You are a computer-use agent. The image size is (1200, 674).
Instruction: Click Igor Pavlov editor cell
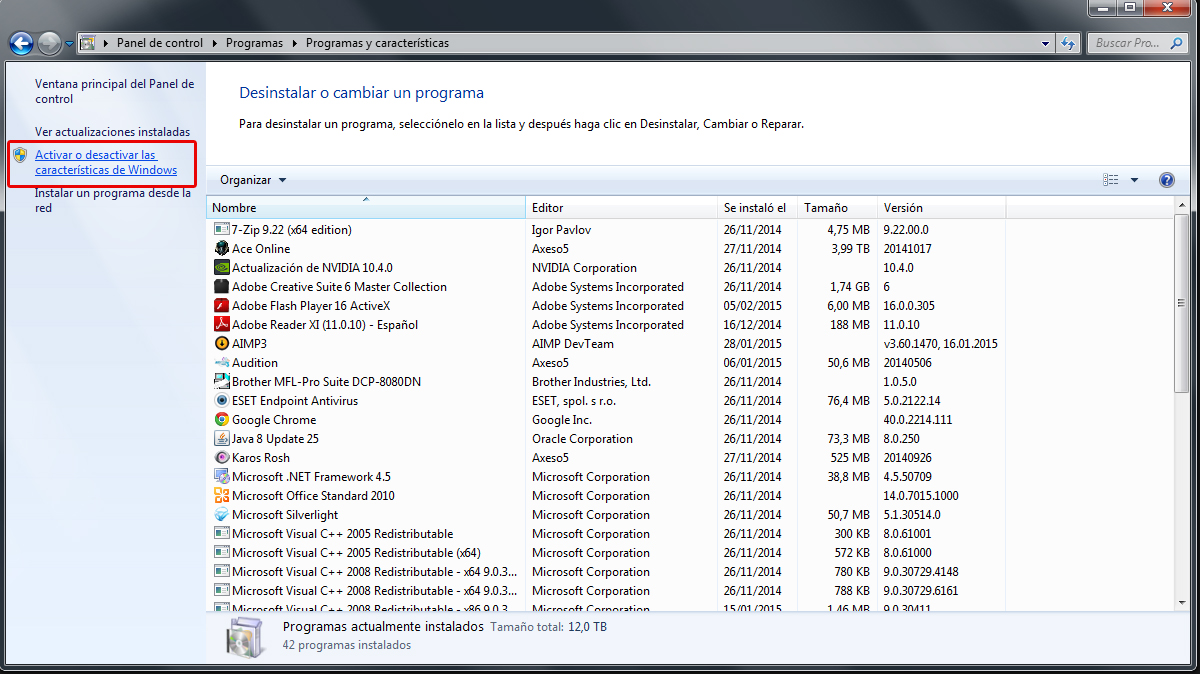click(561, 230)
